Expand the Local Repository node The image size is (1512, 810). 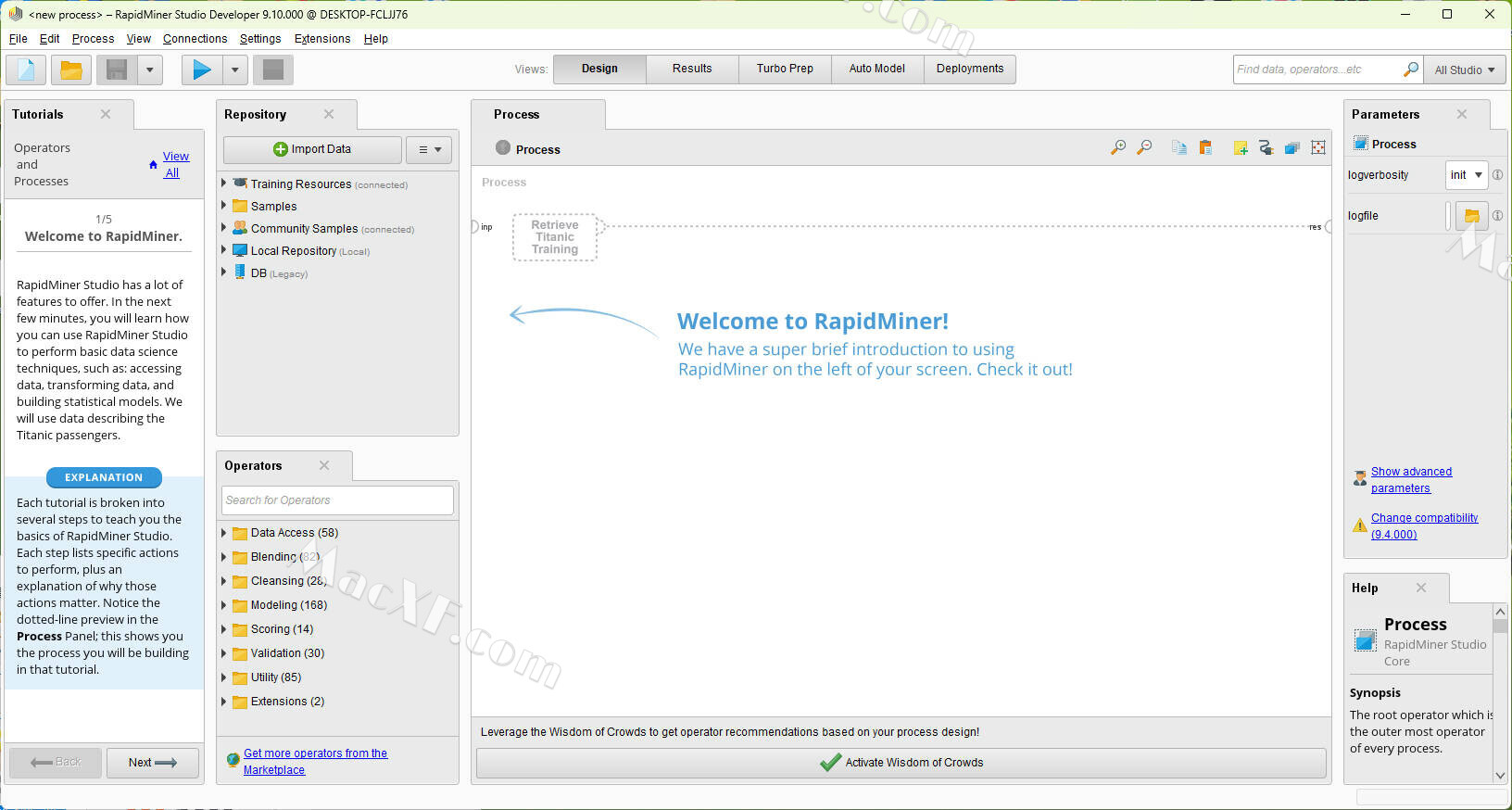point(223,250)
